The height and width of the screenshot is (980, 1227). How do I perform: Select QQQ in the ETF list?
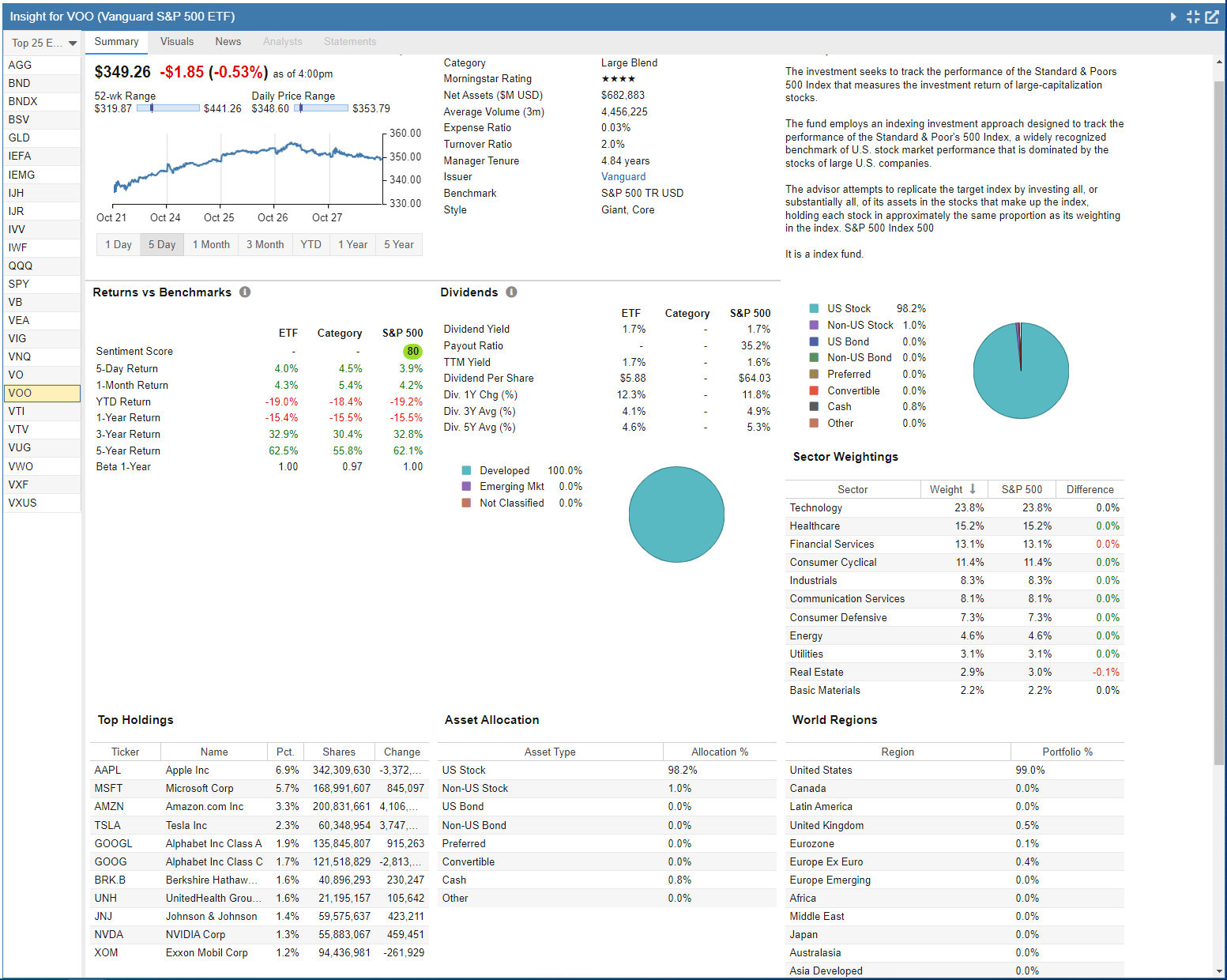coord(42,266)
